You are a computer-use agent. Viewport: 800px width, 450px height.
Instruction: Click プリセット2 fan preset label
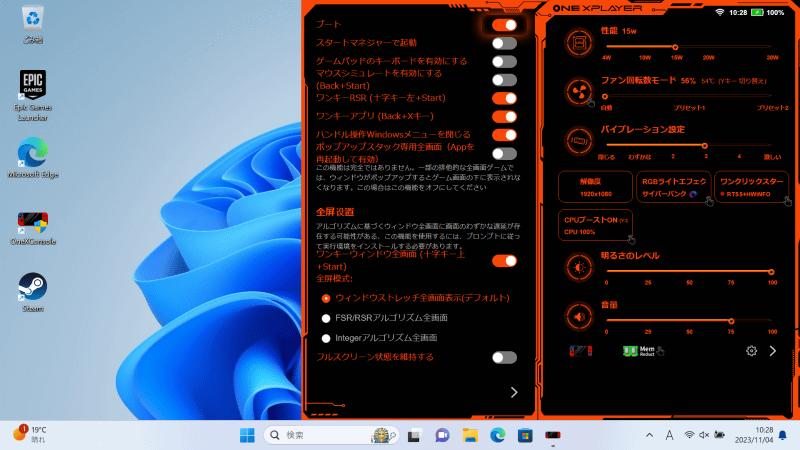[772, 108]
